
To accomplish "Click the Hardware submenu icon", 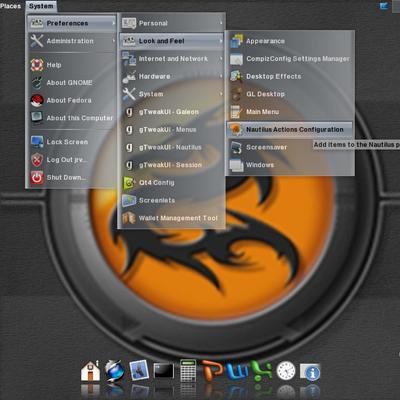I will (129, 77).
